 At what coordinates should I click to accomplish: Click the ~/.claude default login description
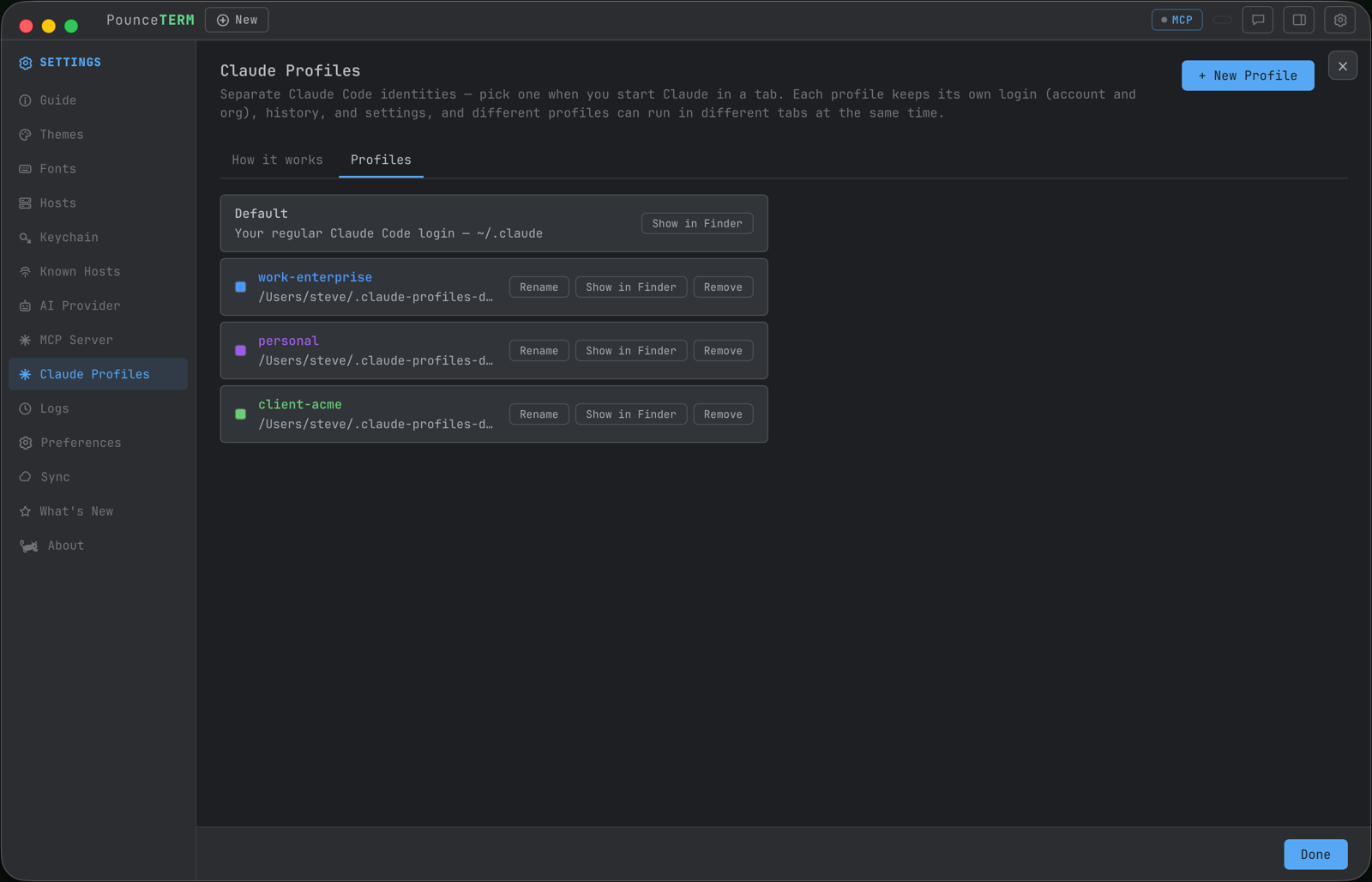388,233
